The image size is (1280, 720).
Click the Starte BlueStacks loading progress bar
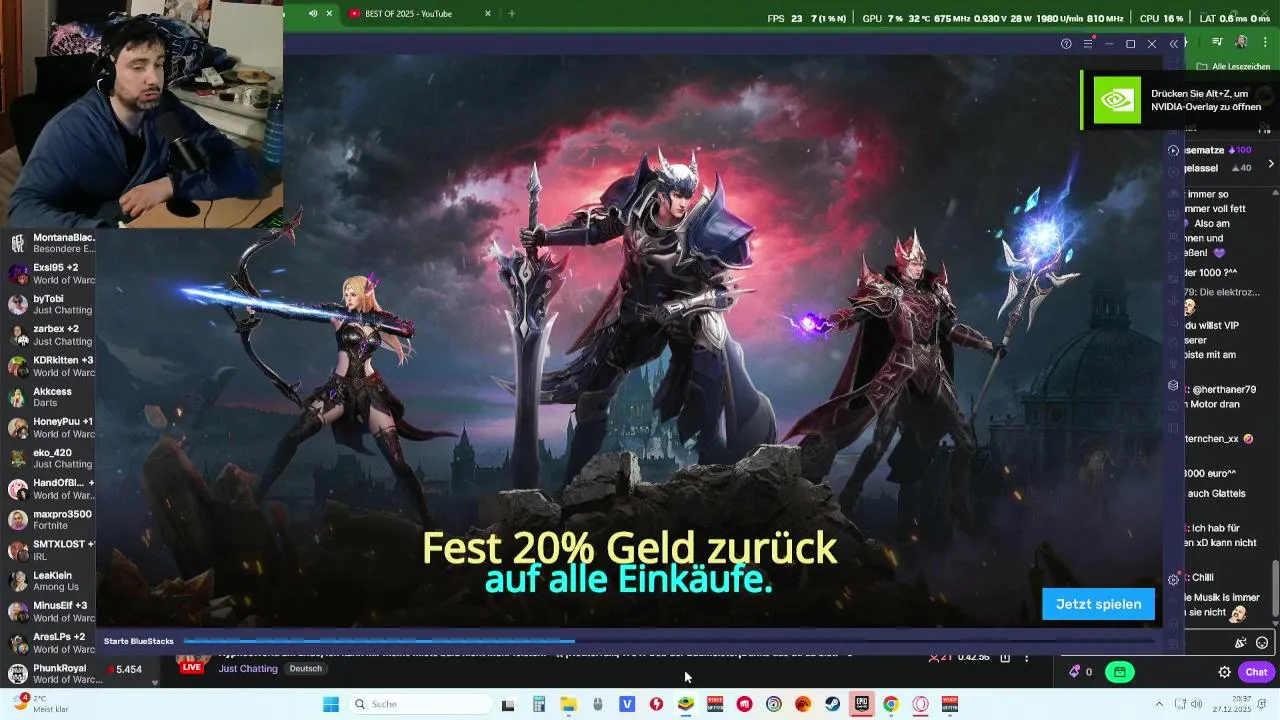(668, 641)
